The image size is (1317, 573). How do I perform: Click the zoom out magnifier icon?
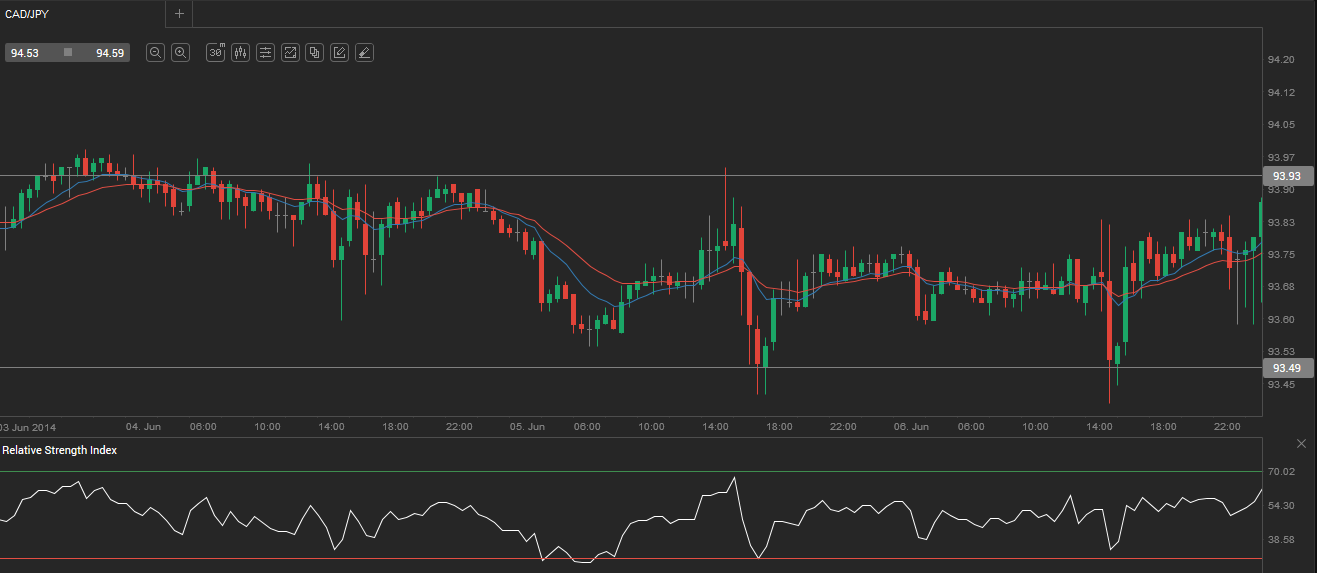[x=155, y=53]
